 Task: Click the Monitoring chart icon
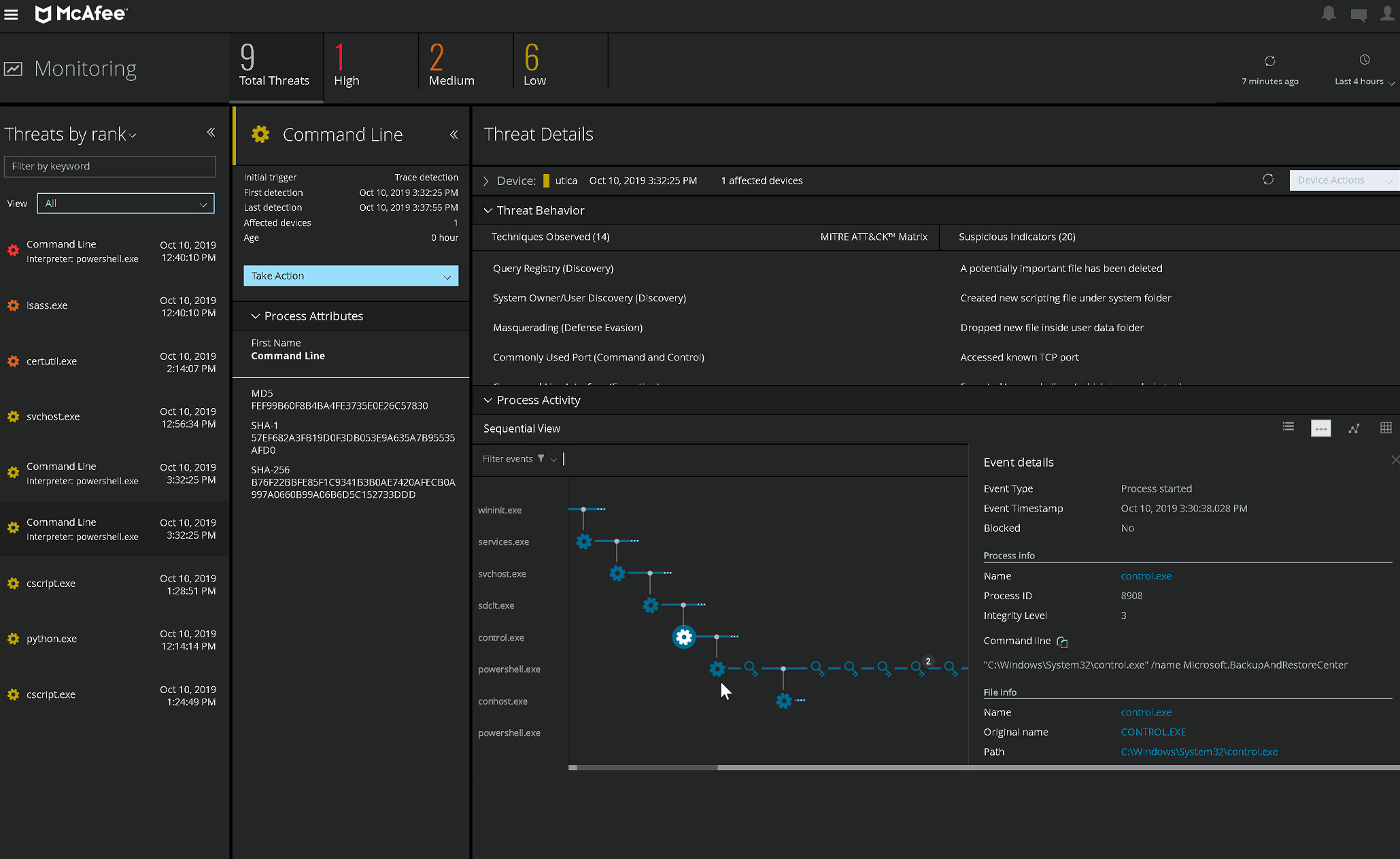pyautogui.click(x=13, y=69)
